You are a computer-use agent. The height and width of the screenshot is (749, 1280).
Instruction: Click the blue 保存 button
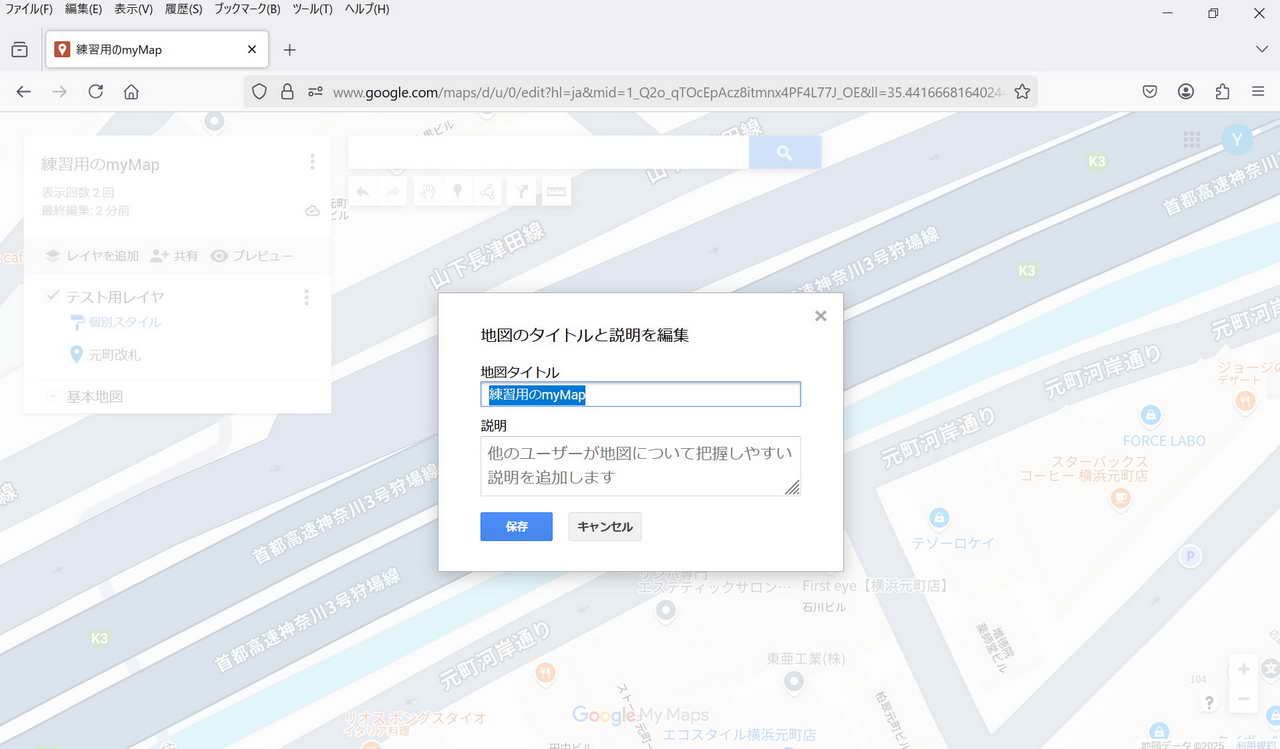[x=516, y=527]
